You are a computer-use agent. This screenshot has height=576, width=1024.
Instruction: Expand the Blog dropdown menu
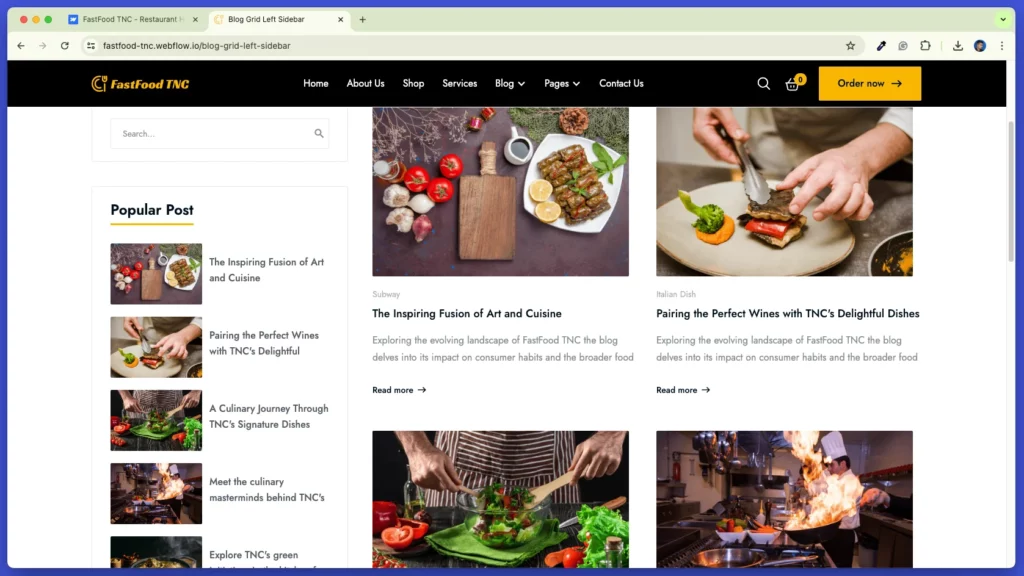[509, 84]
